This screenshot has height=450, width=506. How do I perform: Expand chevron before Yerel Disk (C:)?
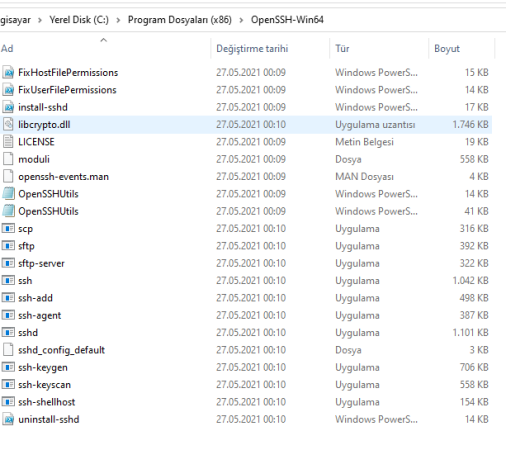point(40,20)
